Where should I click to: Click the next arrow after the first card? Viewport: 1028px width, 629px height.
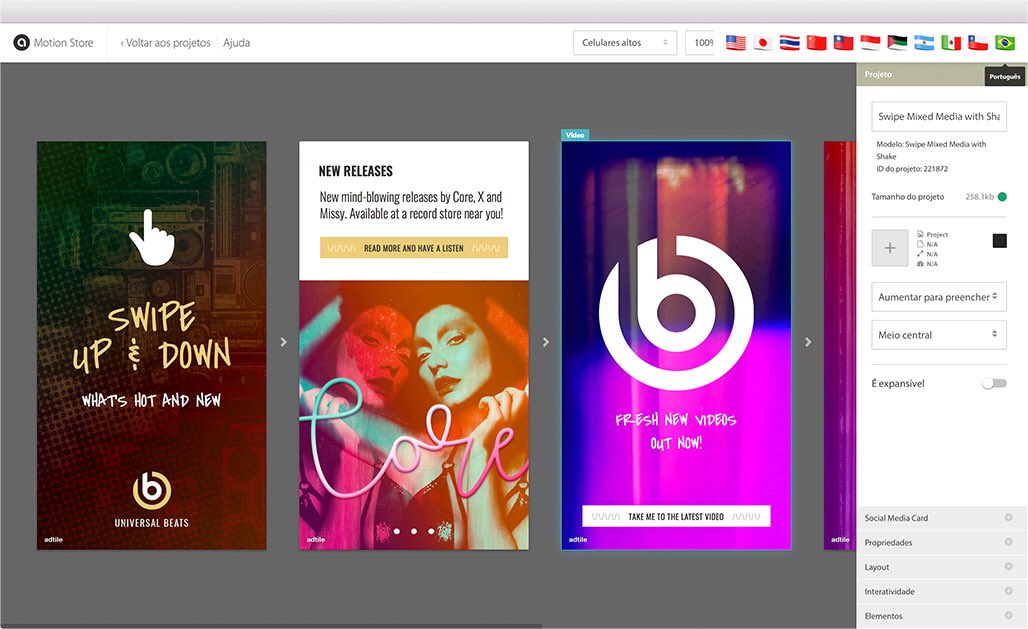point(283,342)
